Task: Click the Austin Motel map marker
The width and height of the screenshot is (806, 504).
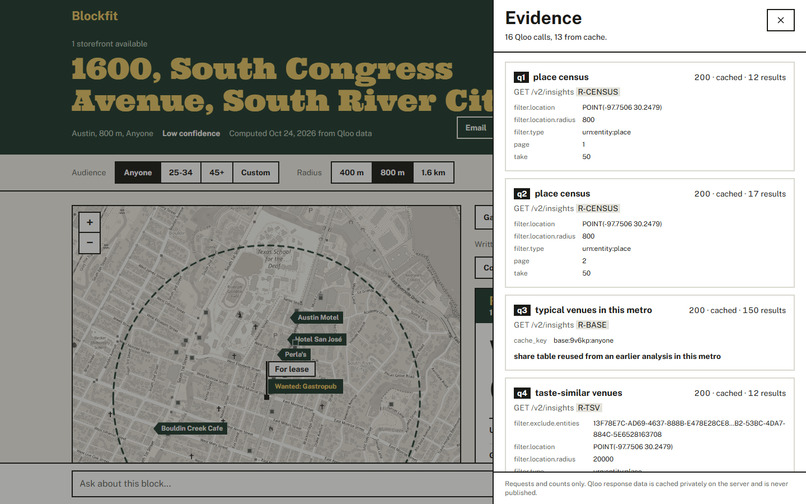Action: point(317,317)
